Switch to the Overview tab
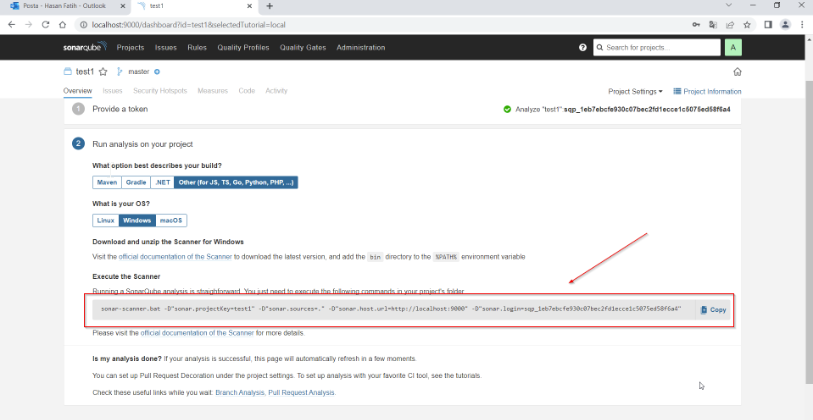The width and height of the screenshot is (813, 420). [x=78, y=91]
